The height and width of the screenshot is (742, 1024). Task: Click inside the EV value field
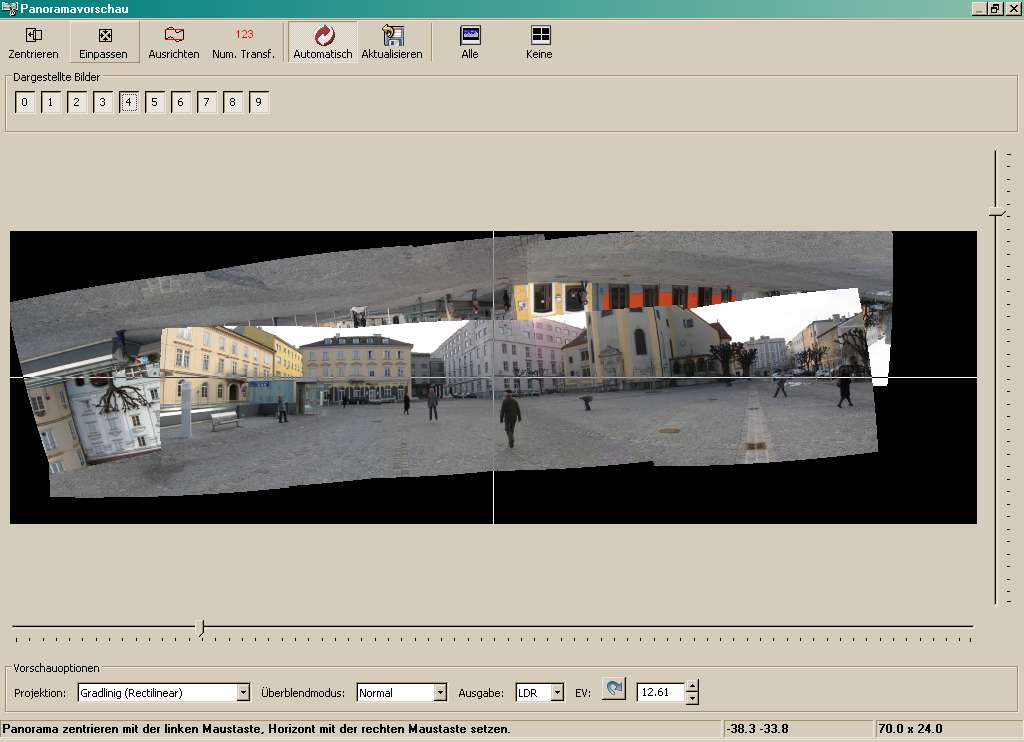pos(660,692)
